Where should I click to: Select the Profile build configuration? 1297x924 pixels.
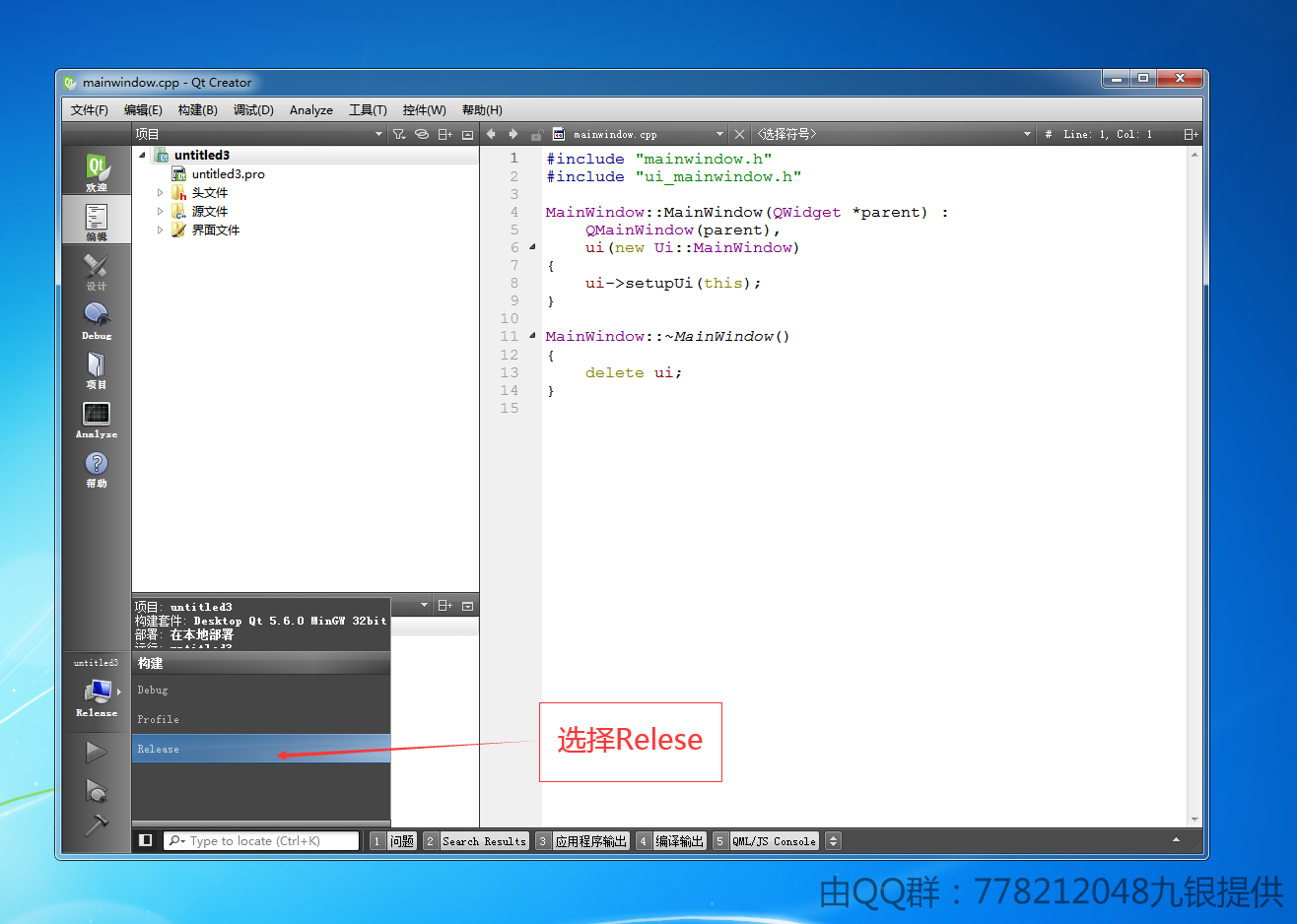point(261,719)
